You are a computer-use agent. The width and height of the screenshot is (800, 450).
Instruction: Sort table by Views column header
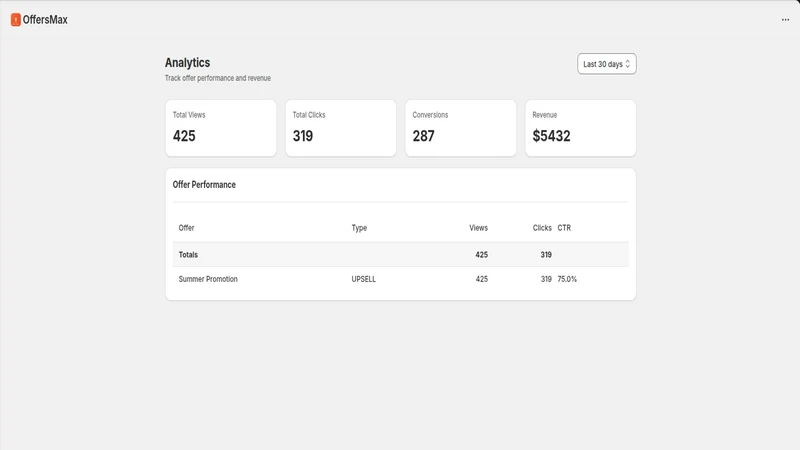click(479, 228)
